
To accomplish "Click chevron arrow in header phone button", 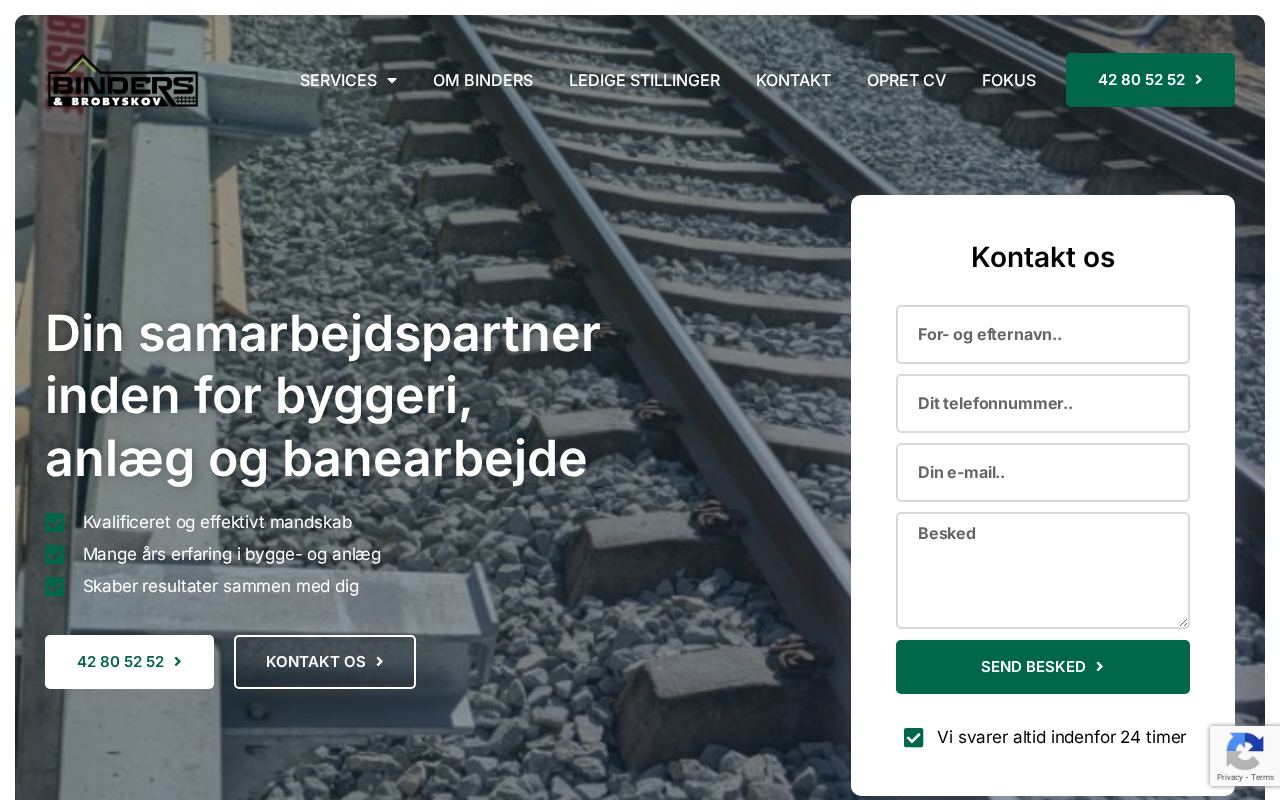I will (x=1199, y=80).
